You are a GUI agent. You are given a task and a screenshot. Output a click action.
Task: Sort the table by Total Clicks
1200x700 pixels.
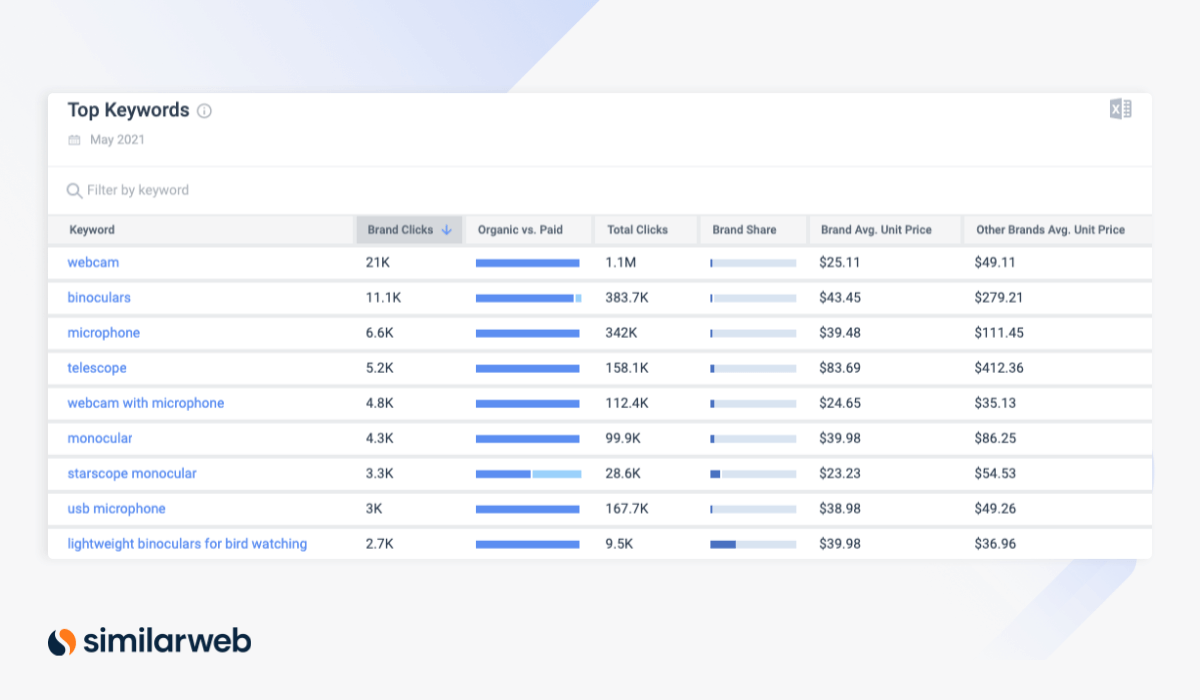[637, 230]
